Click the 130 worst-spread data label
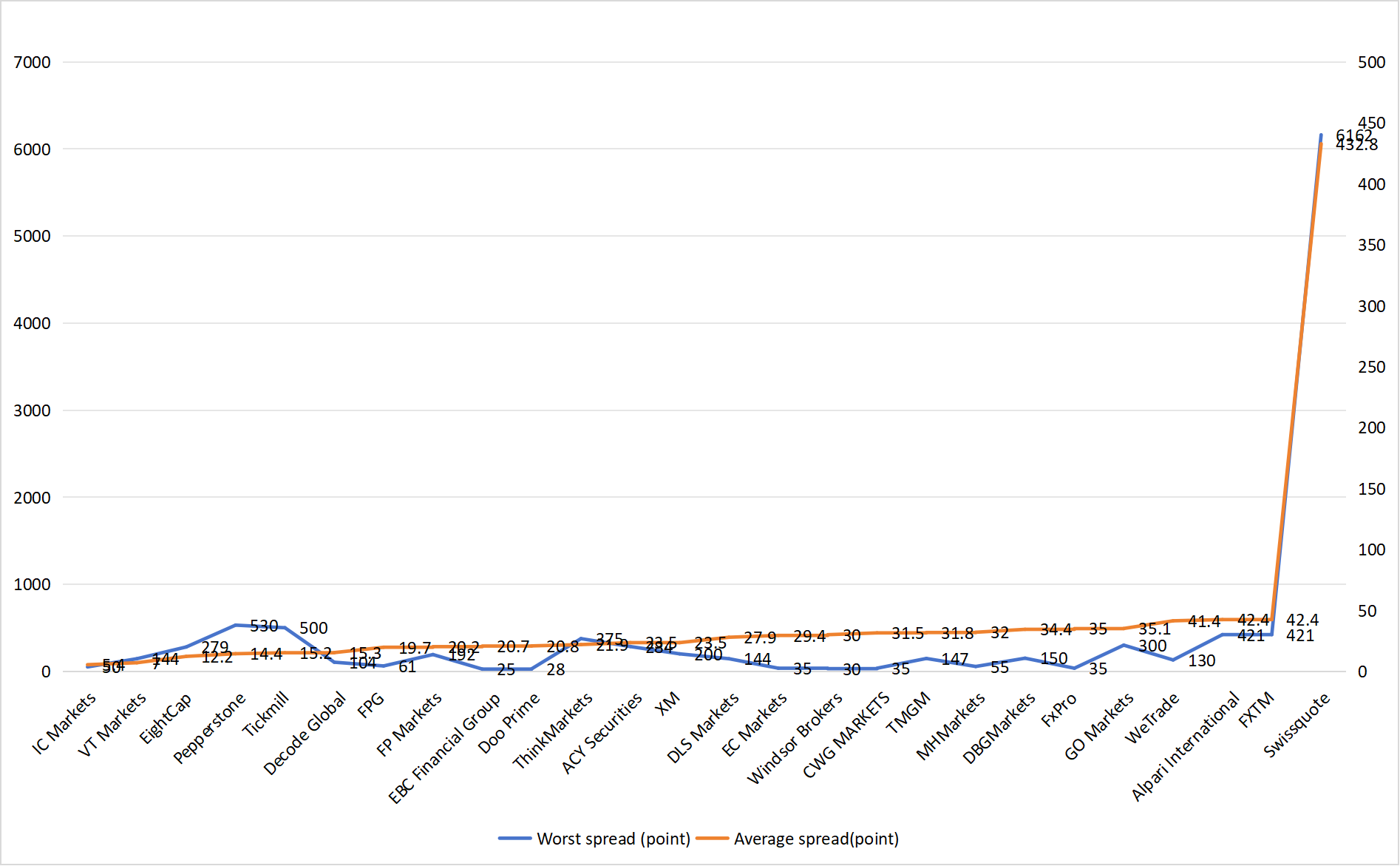 [1202, 660]
